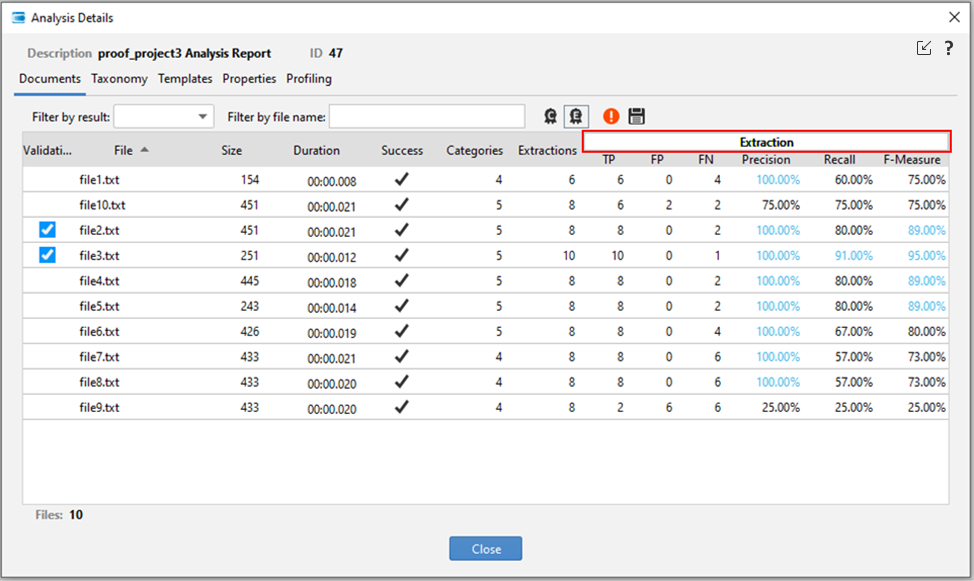
Task: Click the floppy disk save icon
Action: coord(636,117)
